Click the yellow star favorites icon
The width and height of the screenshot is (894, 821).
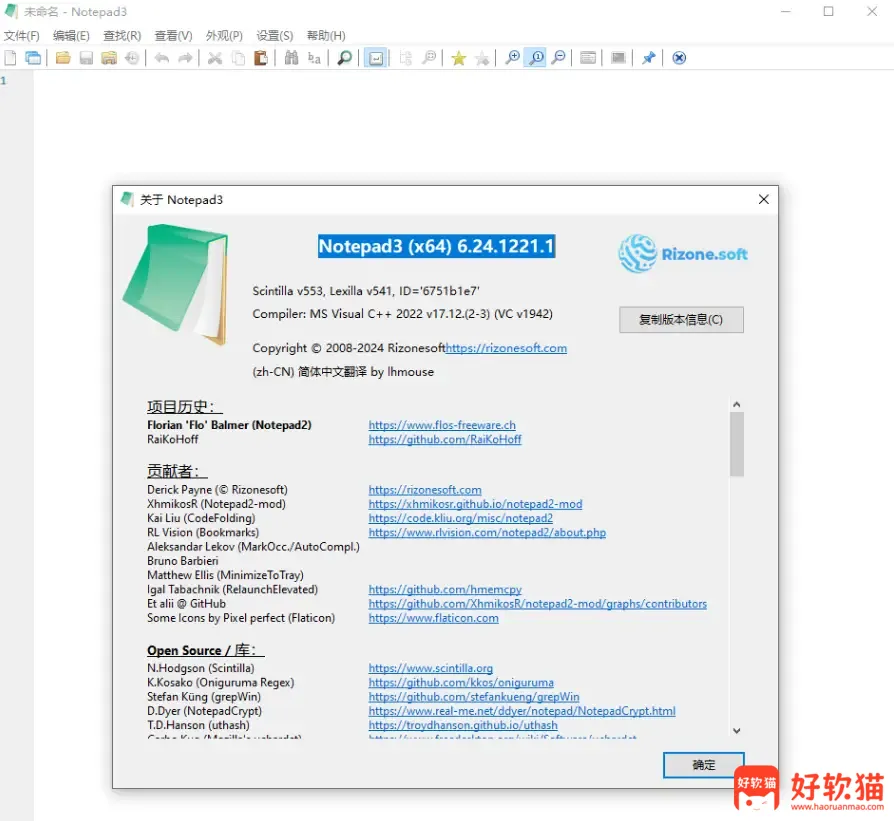click(x=458, y=58)
